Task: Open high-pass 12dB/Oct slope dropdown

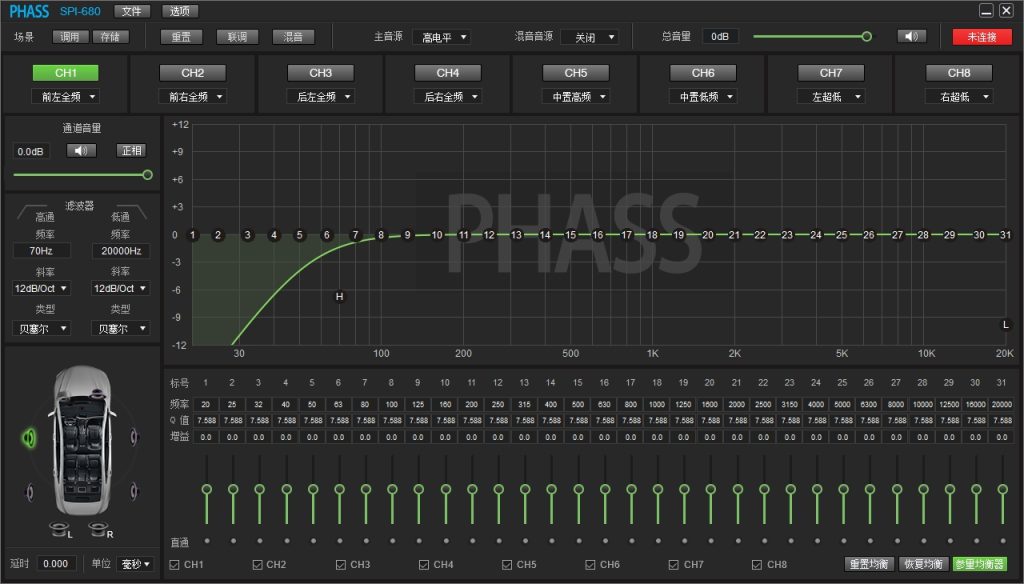Action: [41, 288]
